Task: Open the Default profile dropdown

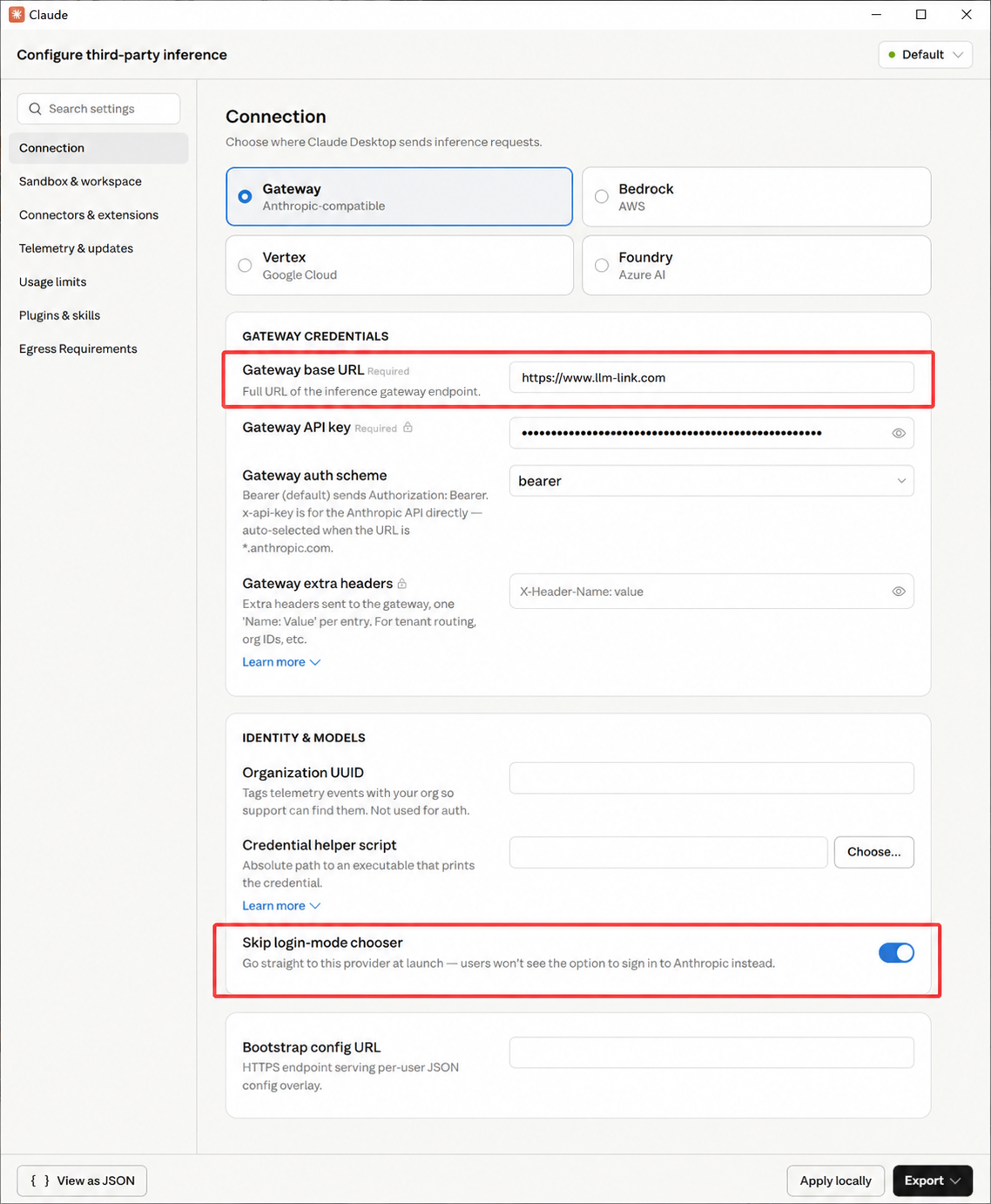Action: (x=925, y=55)
